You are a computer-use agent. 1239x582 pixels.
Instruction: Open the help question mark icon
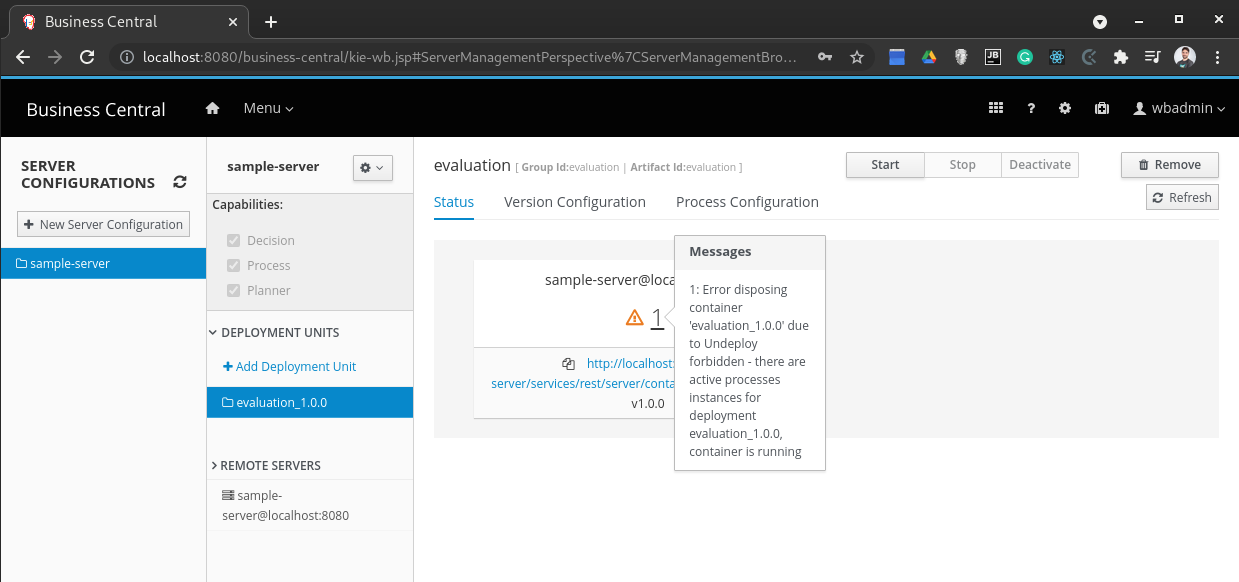coord(1031,109)
